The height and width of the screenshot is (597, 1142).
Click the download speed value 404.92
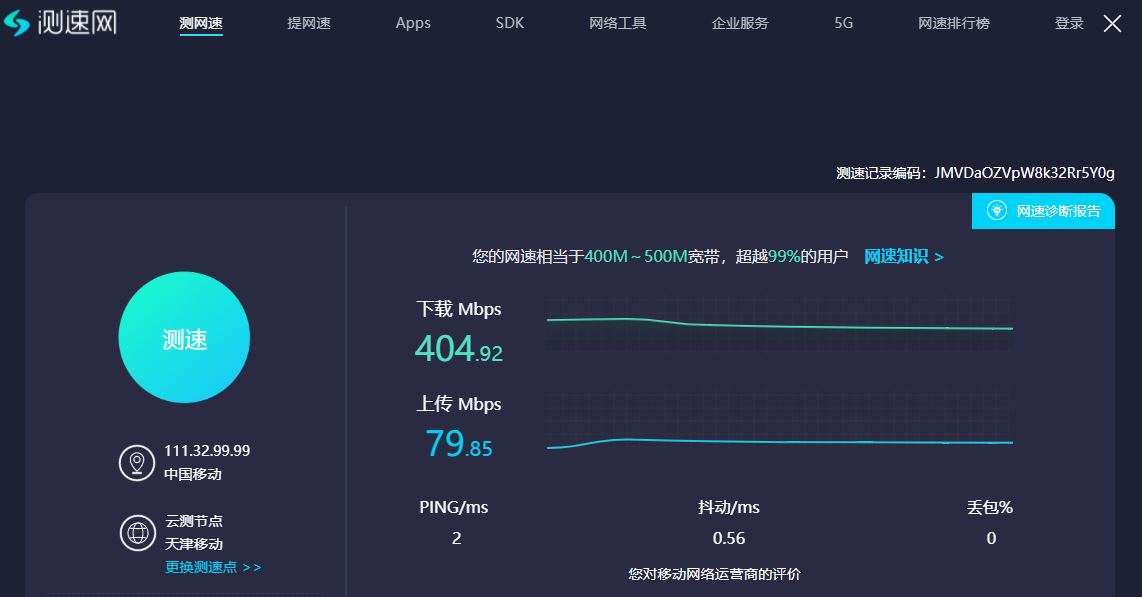[x=459, y=348]
